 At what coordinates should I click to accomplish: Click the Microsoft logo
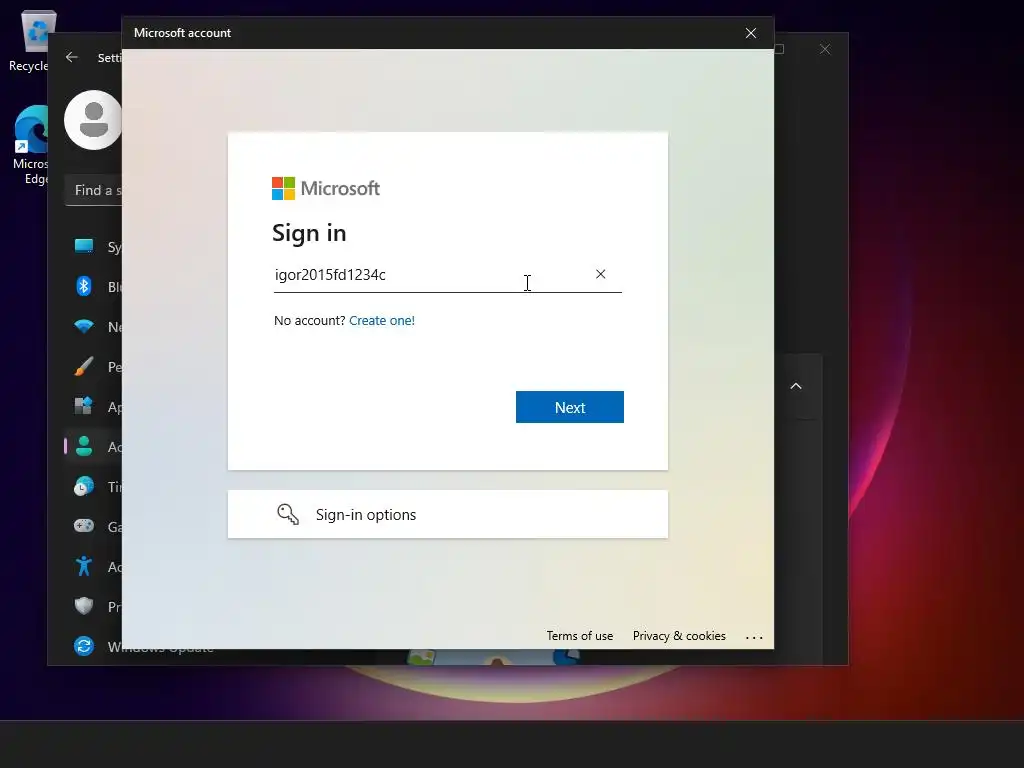click(x=326, y=189)
